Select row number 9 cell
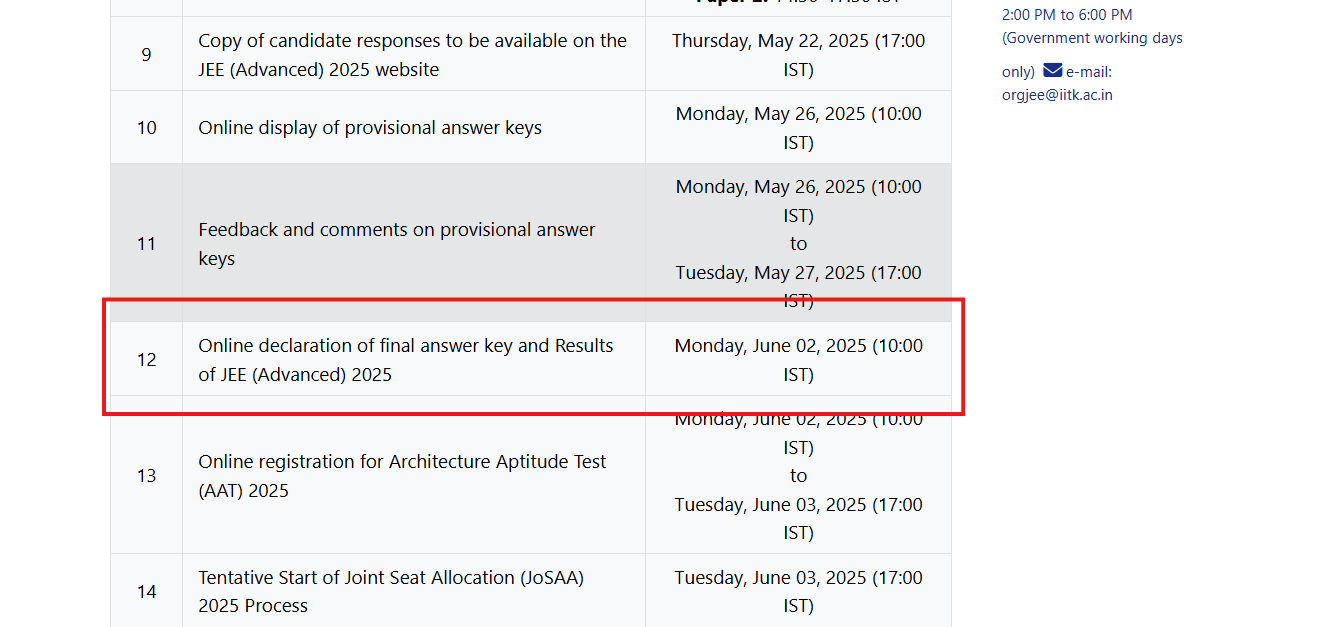 (x=147, y=54)
